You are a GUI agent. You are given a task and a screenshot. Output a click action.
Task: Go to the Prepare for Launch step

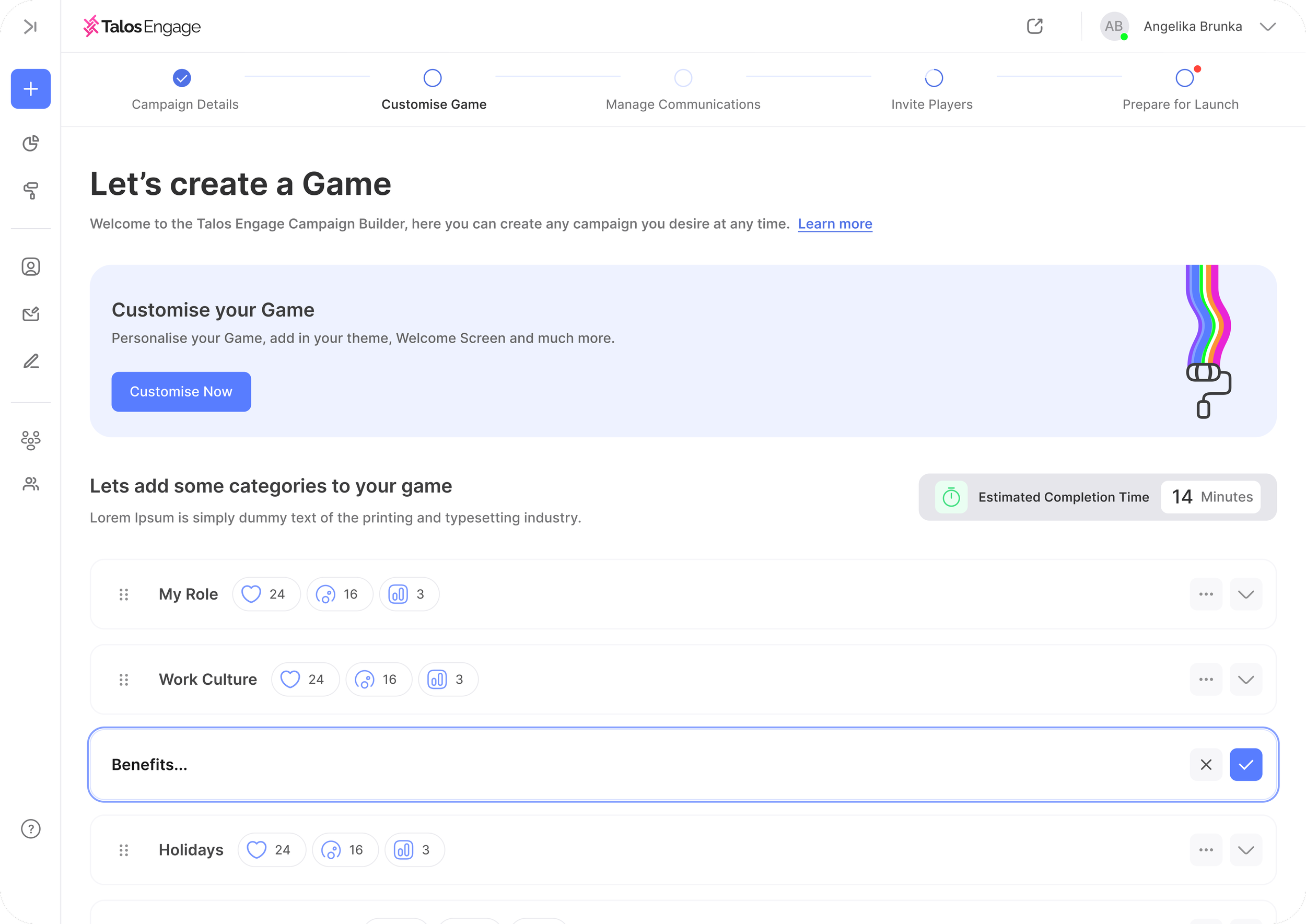pyautogui.click(x=1181, y=90)
